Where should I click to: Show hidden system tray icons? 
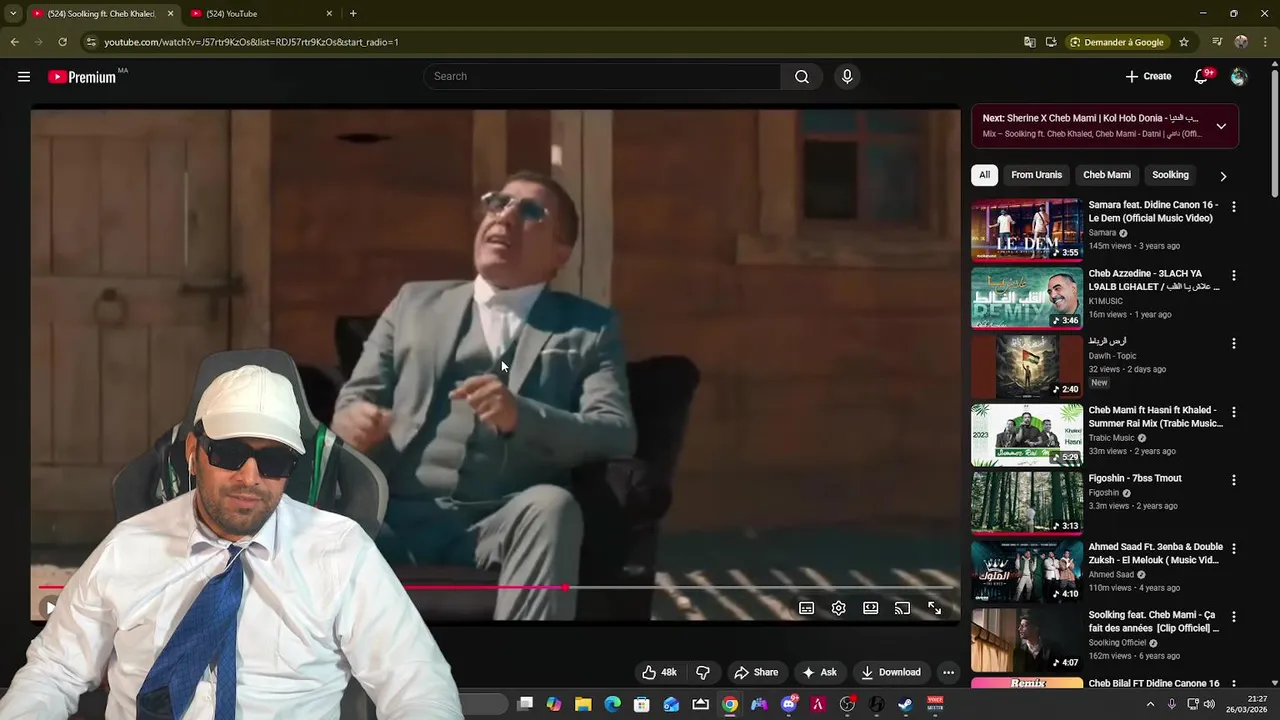coord(1150,704)
